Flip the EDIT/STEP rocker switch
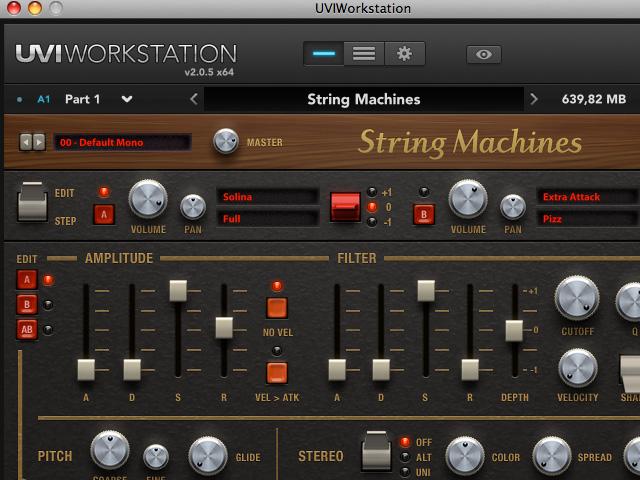This screenshot has height=480, width=640. click(x=32, y=202)
